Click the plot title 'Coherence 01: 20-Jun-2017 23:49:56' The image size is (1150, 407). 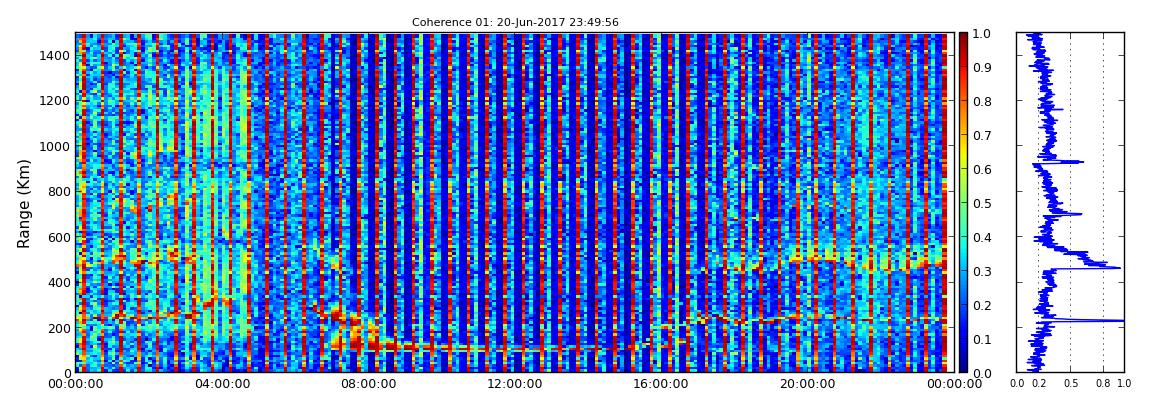[x=515, y=22]
